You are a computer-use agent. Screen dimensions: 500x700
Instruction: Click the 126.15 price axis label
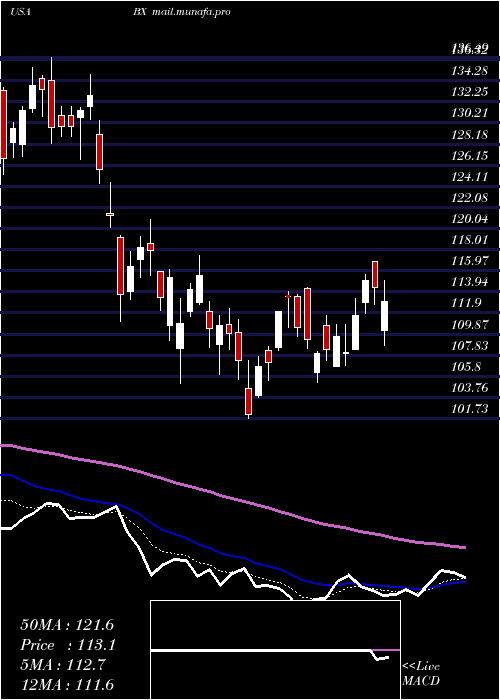pos(470,156)
